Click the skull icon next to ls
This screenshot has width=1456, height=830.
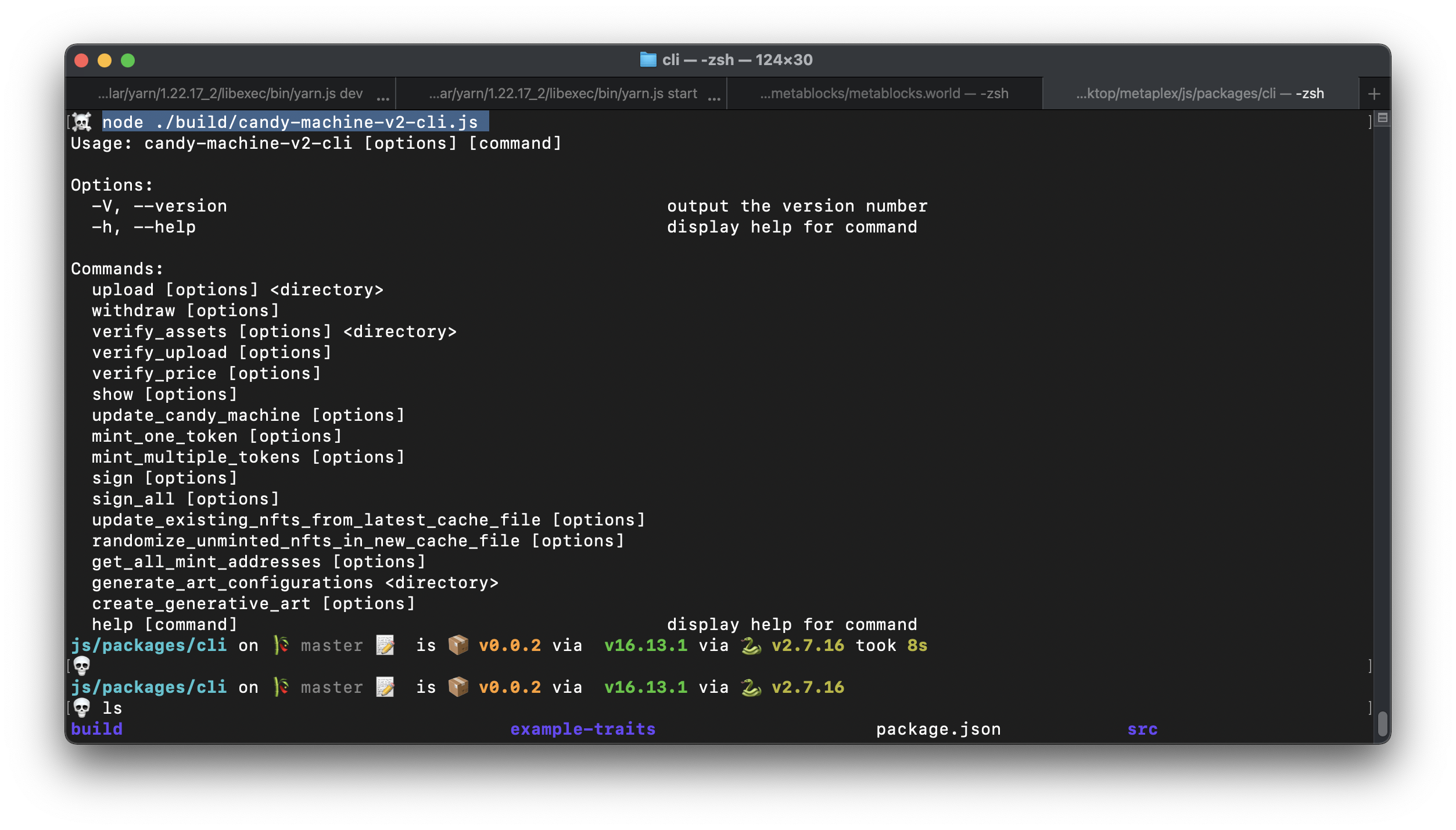82,708
